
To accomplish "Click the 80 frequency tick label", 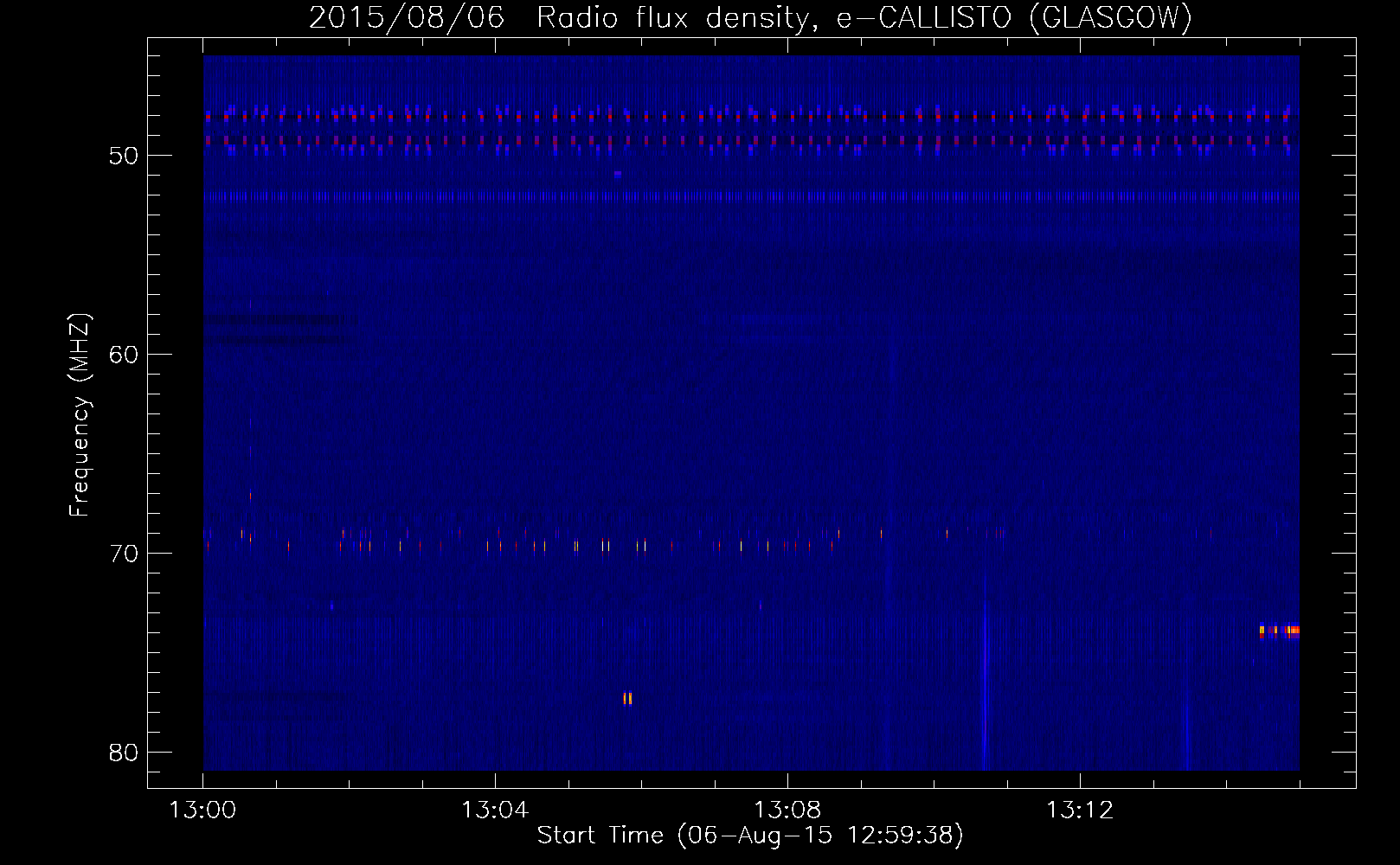I will coord(124,753).
